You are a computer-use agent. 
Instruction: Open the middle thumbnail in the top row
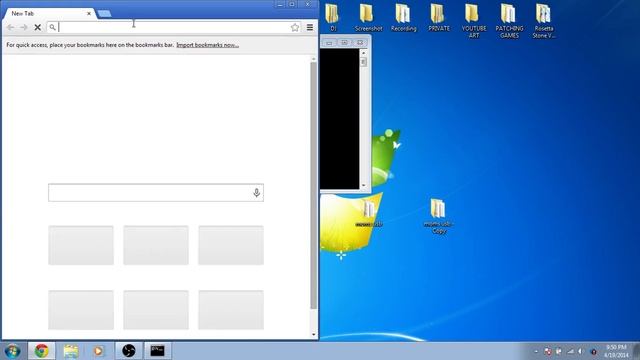point(156,245)
